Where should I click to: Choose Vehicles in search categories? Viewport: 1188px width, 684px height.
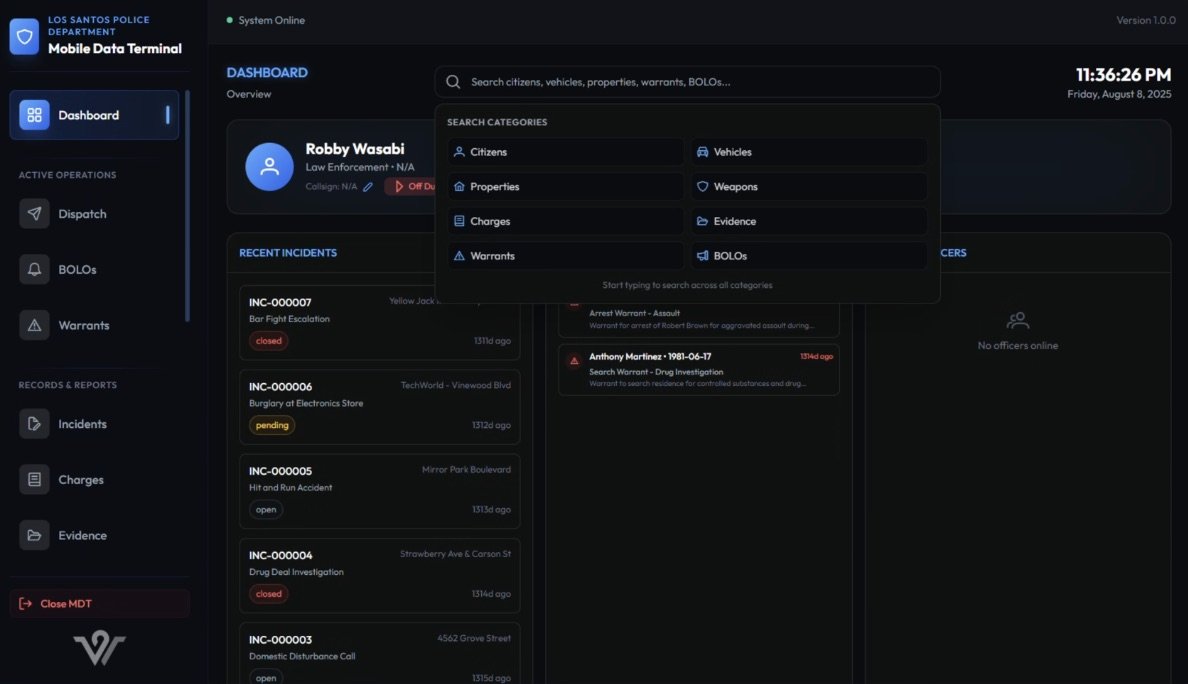point(809,152)
